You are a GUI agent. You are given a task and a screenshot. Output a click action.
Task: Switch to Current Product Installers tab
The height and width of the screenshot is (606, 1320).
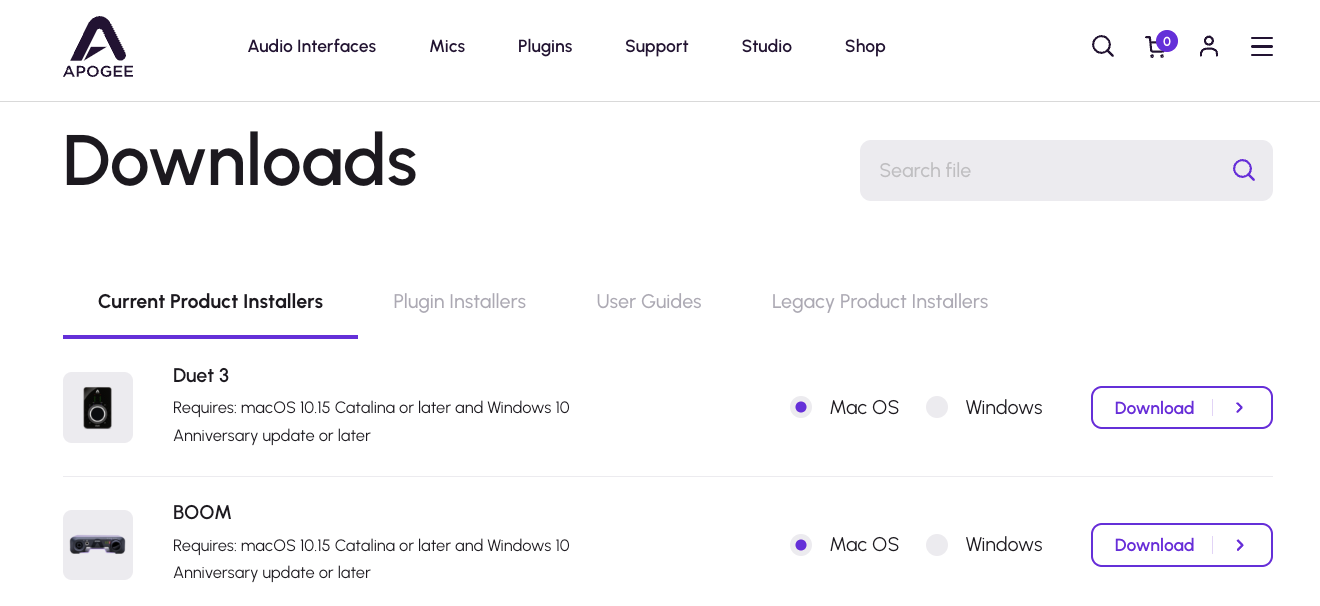click(210, 302)
